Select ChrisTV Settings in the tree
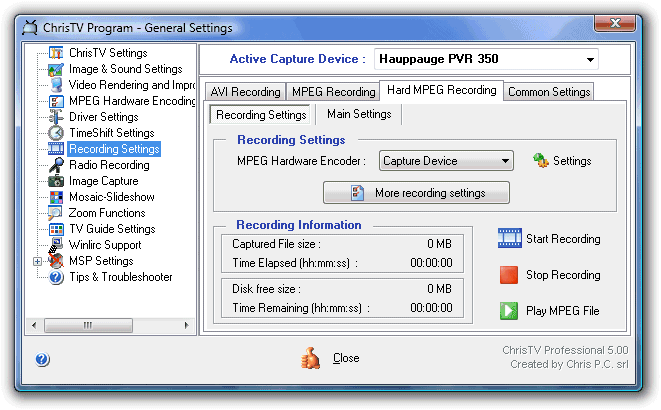Screen dimensions: 661x410 coord(108,53)
